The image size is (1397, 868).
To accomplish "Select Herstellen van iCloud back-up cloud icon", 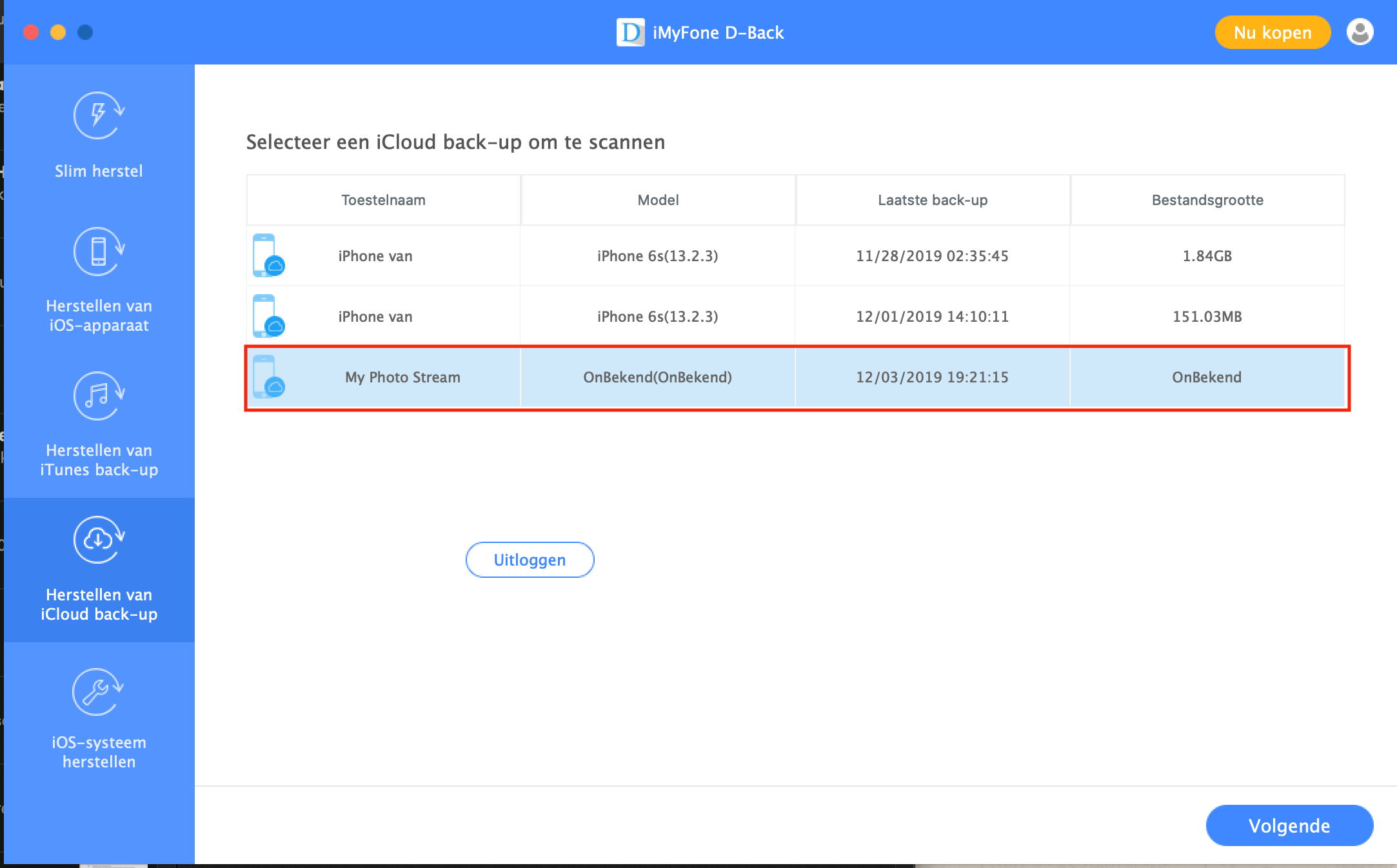I will click(98, 540).
